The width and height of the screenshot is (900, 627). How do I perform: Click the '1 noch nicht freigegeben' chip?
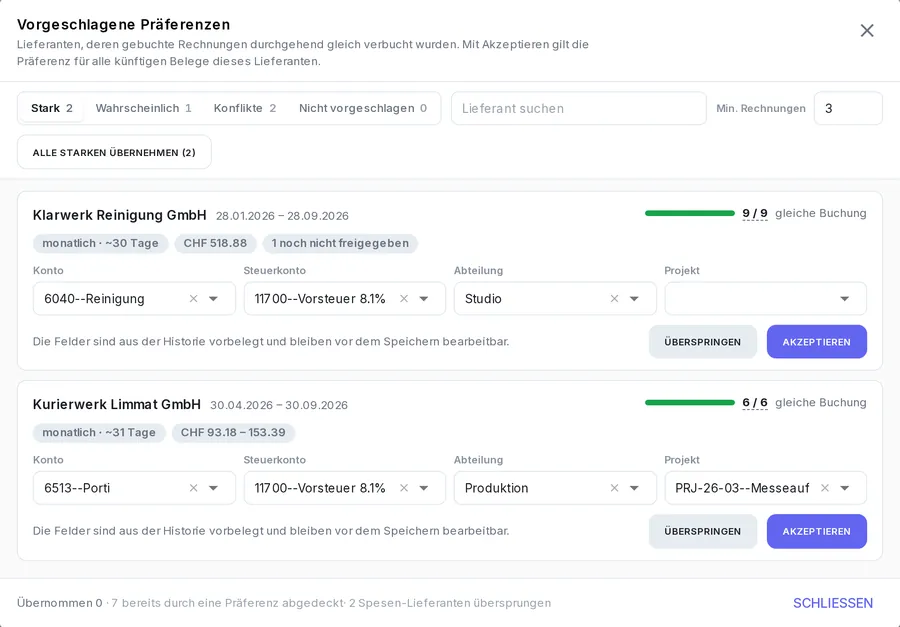tap(340, 243)
